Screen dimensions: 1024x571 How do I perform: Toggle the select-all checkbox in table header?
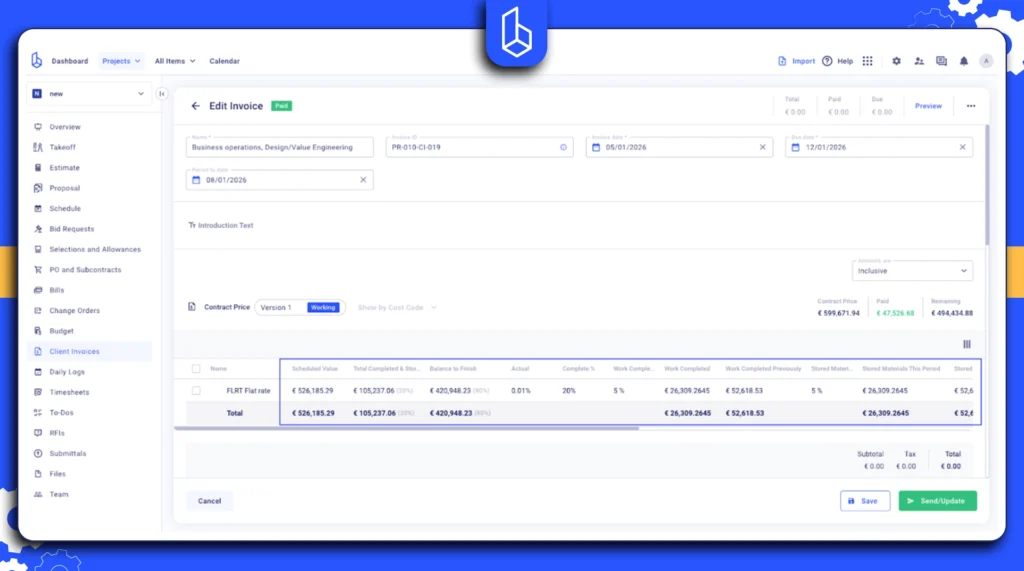pos(196,368)
